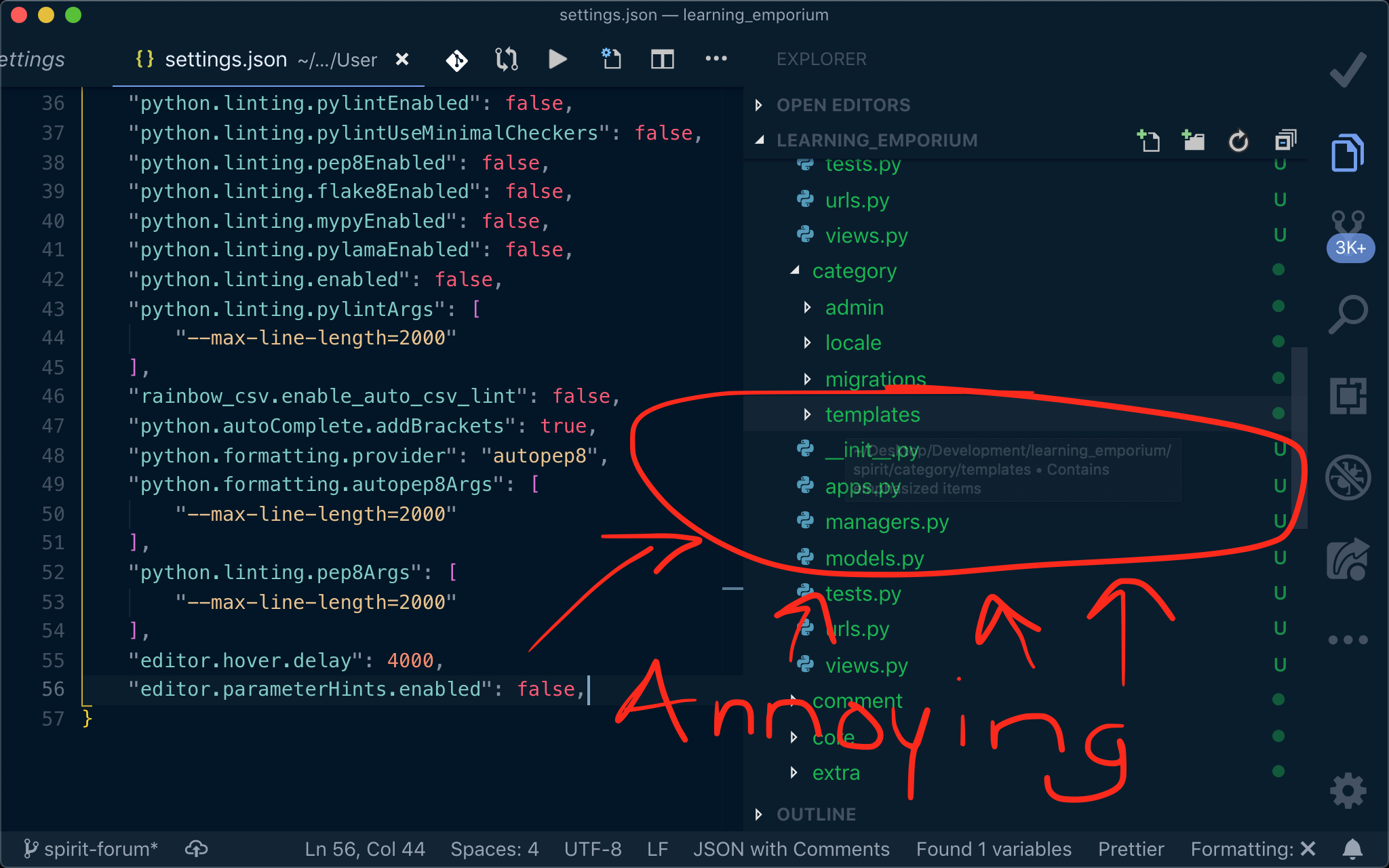Open models.py in the category folder
The image size is (1389, 868).
874,558
